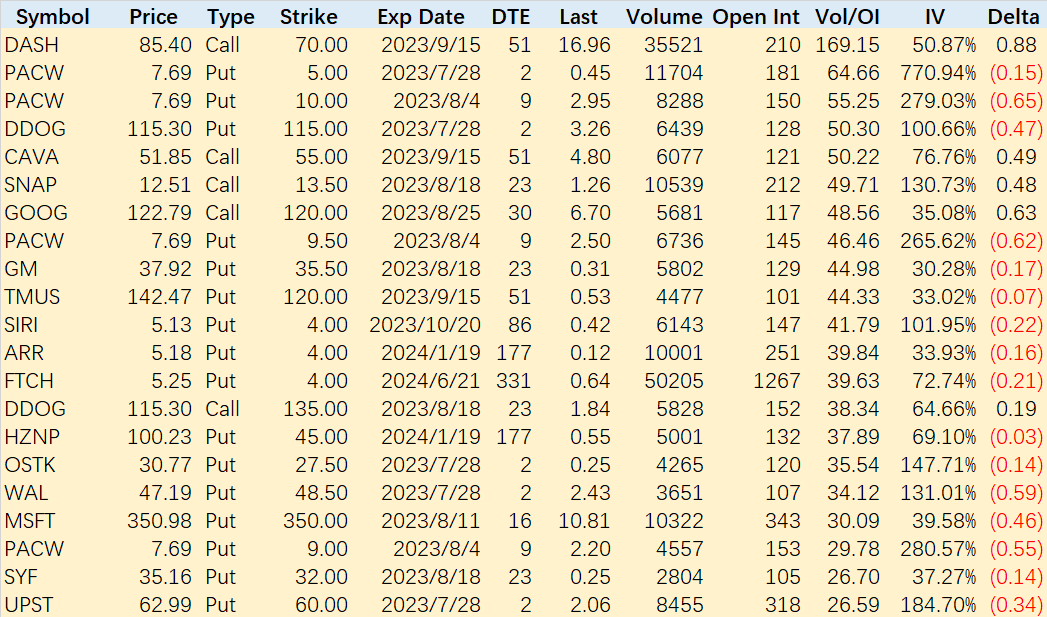This screenshot has height=617, width=1047.
Task: Select the Exp Date column header
Action: 421,17
